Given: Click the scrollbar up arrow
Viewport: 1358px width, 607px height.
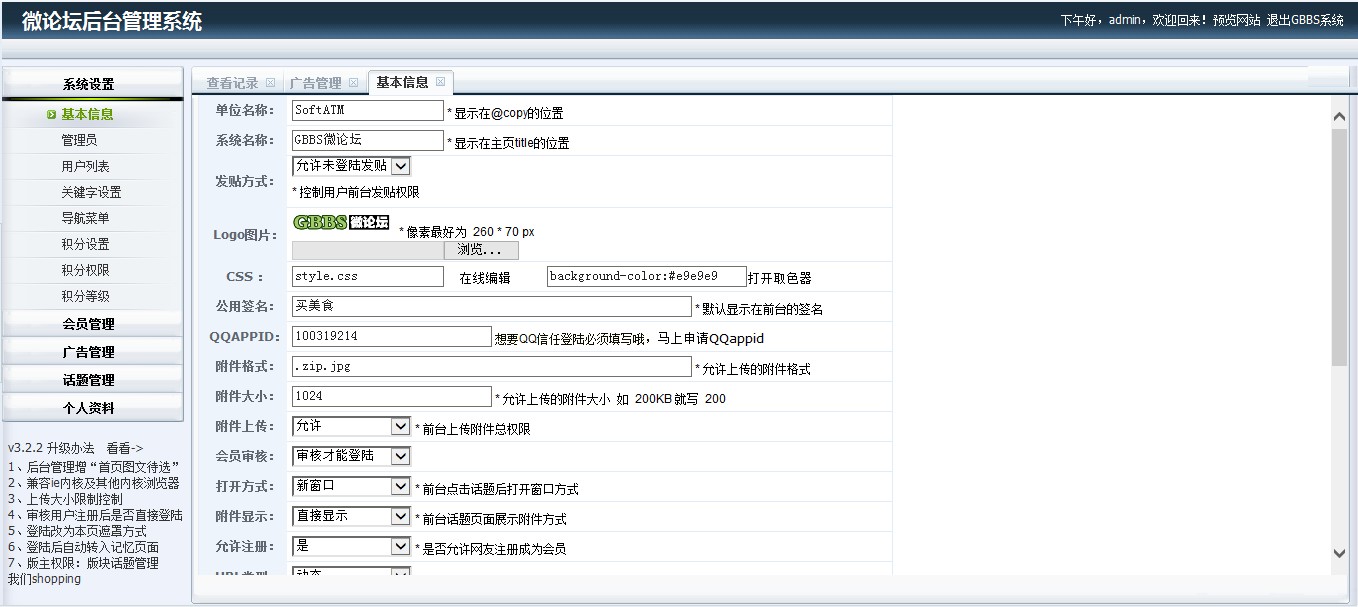Looking at the screenshot, I should pos(1340,117).
